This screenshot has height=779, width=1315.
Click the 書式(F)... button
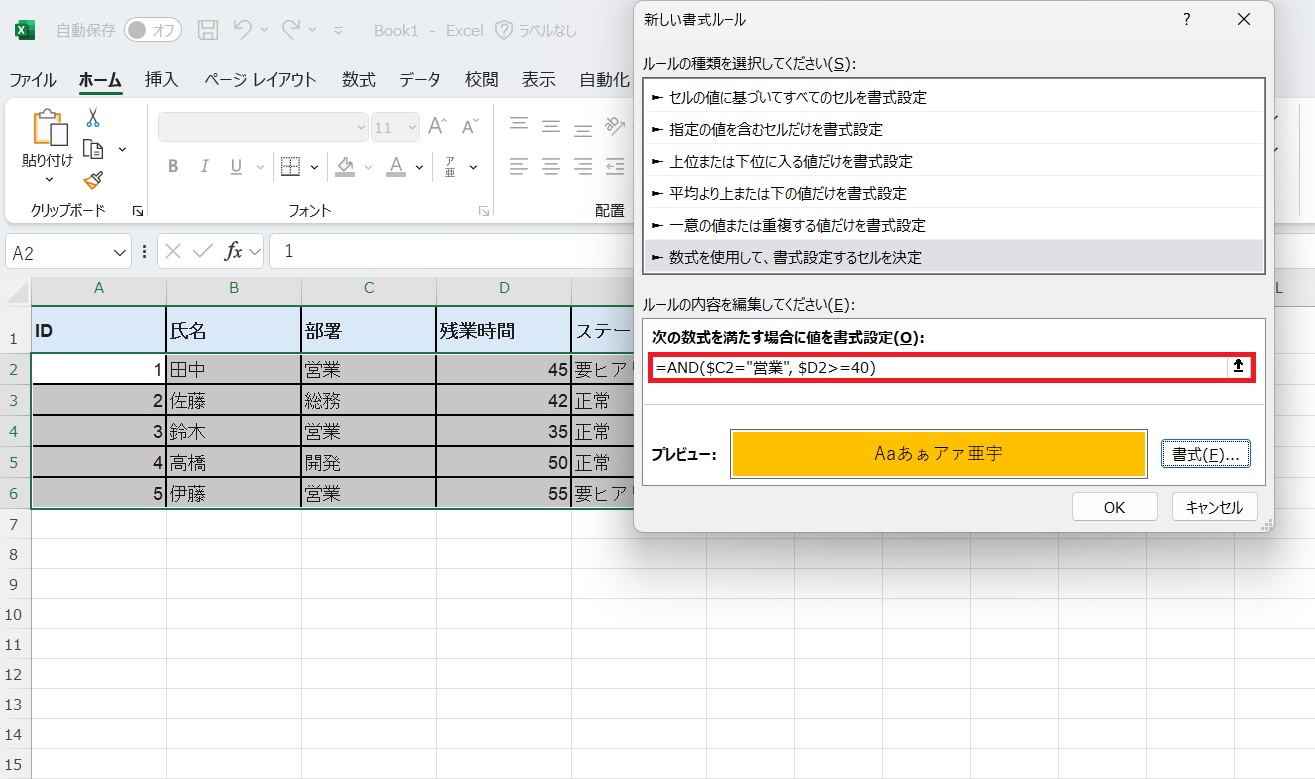(x=1205, y=453)
